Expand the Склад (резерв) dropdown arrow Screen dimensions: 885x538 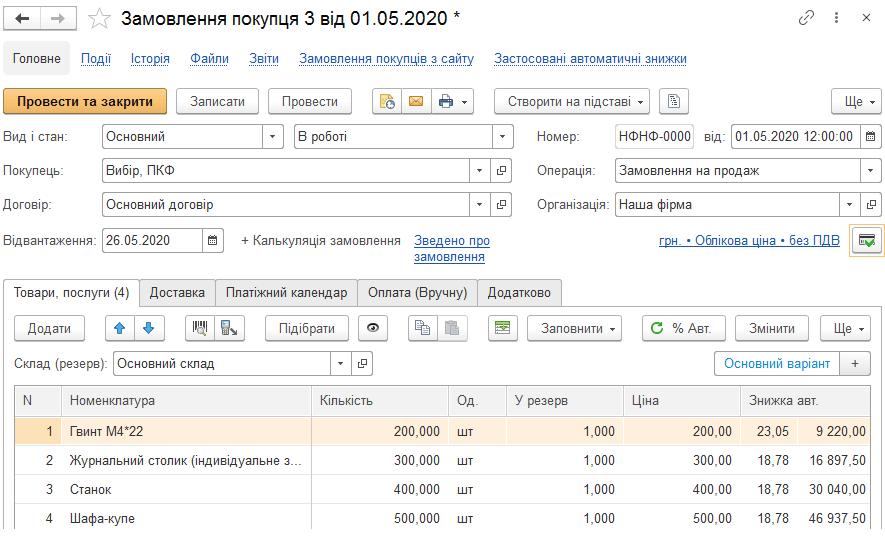(340, 364)
